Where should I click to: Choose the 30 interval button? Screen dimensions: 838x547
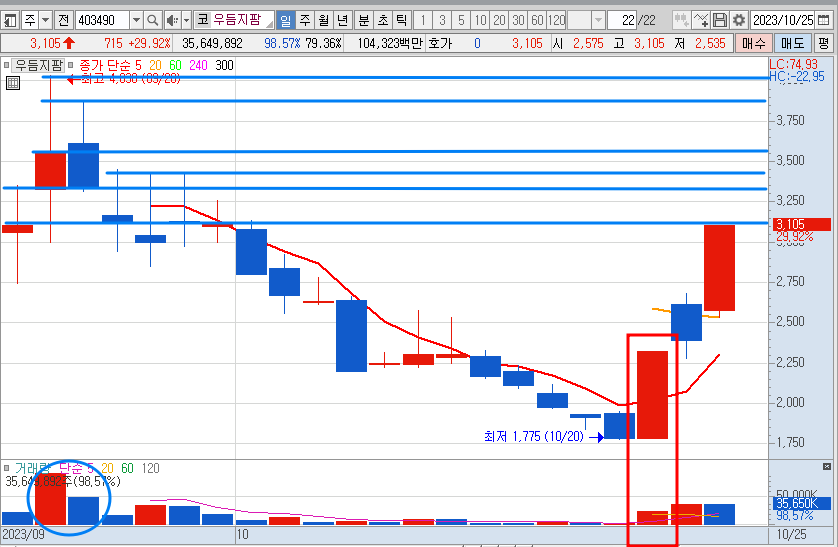point(518,20)
